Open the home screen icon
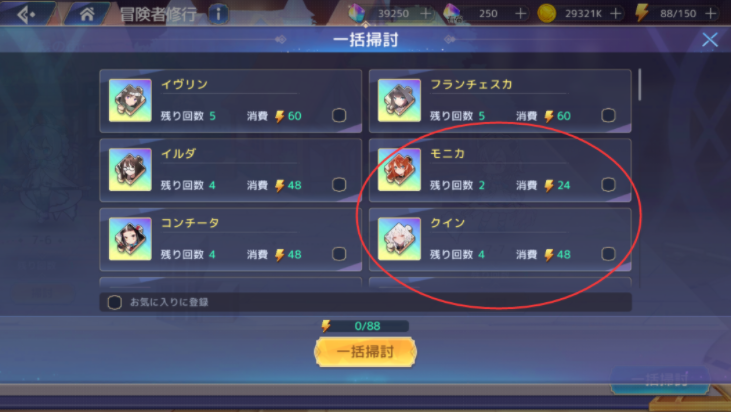This screenshot has height=412, width=731. 87,14
